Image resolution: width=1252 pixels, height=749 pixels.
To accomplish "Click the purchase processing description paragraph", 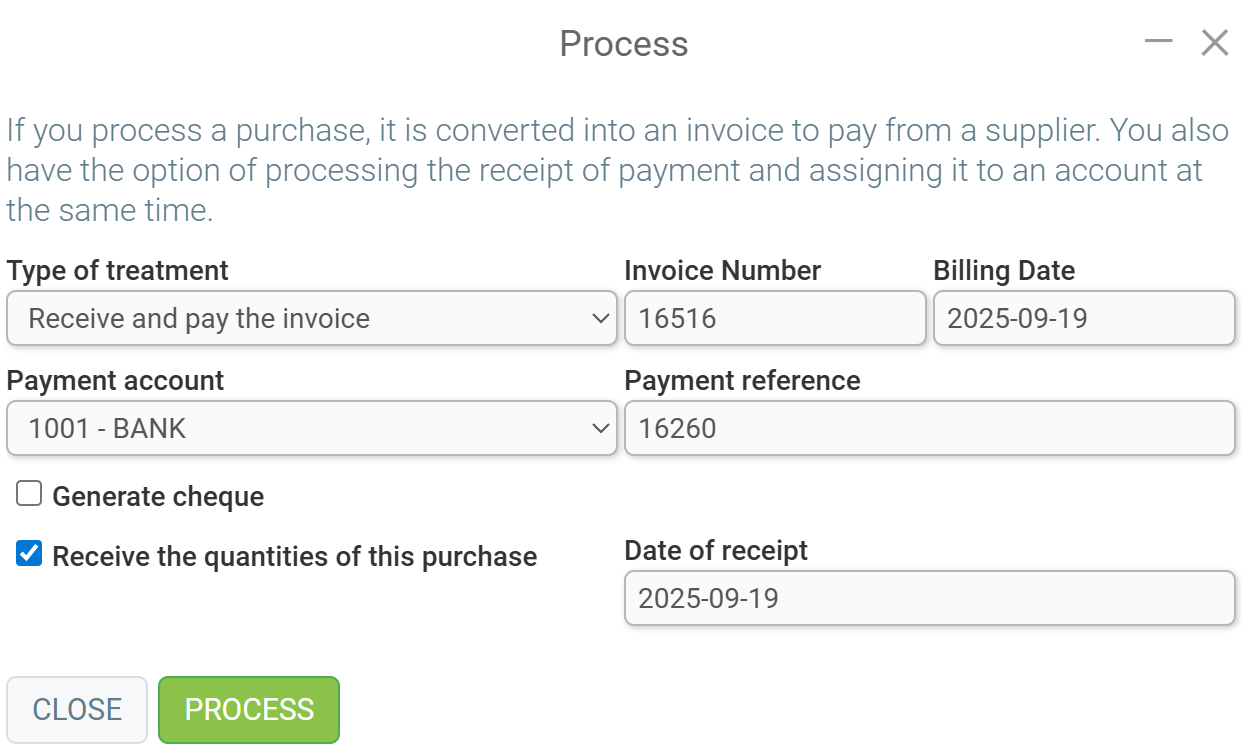I will (617, 170).
